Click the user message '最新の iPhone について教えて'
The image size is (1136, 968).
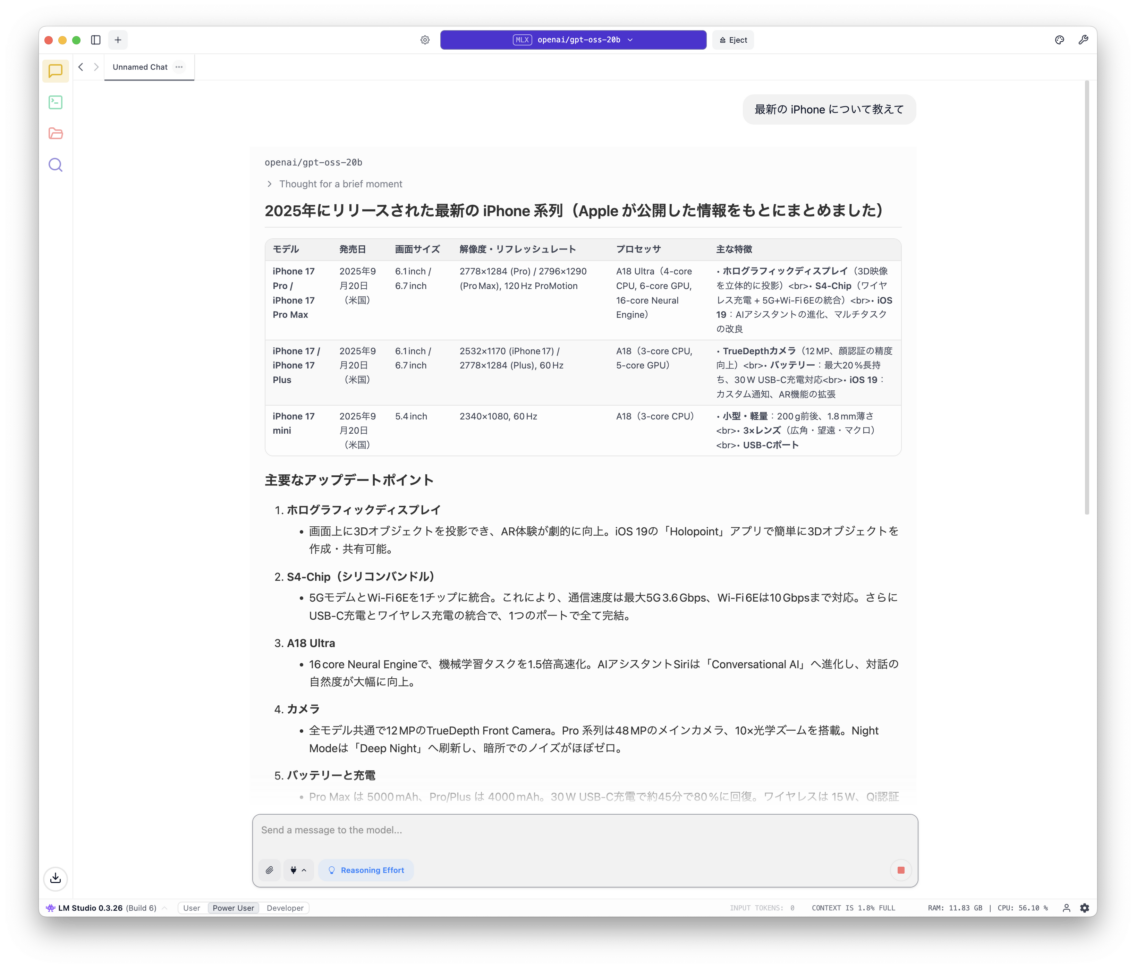829,109
